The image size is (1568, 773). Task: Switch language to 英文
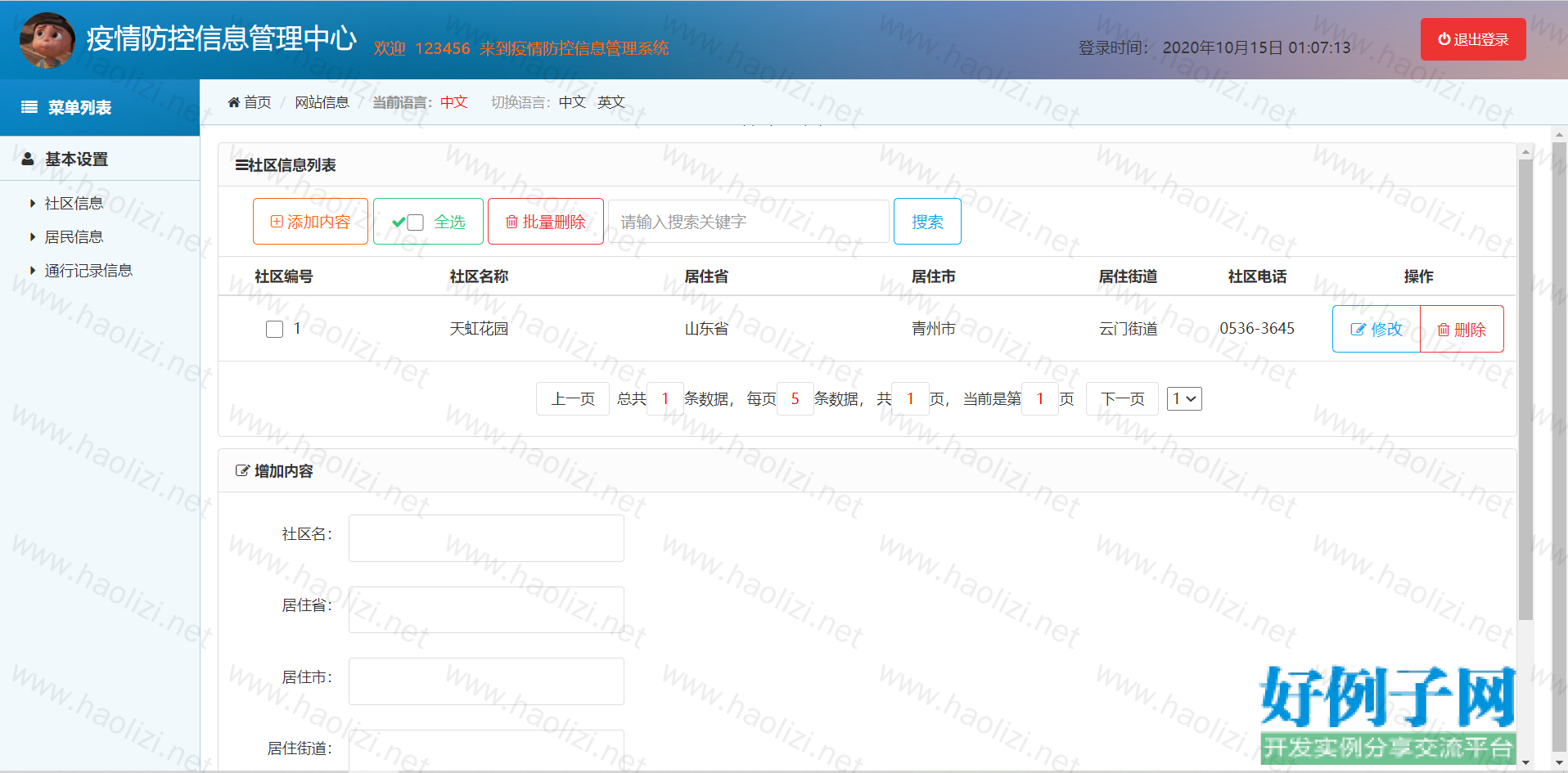point(611,102)
